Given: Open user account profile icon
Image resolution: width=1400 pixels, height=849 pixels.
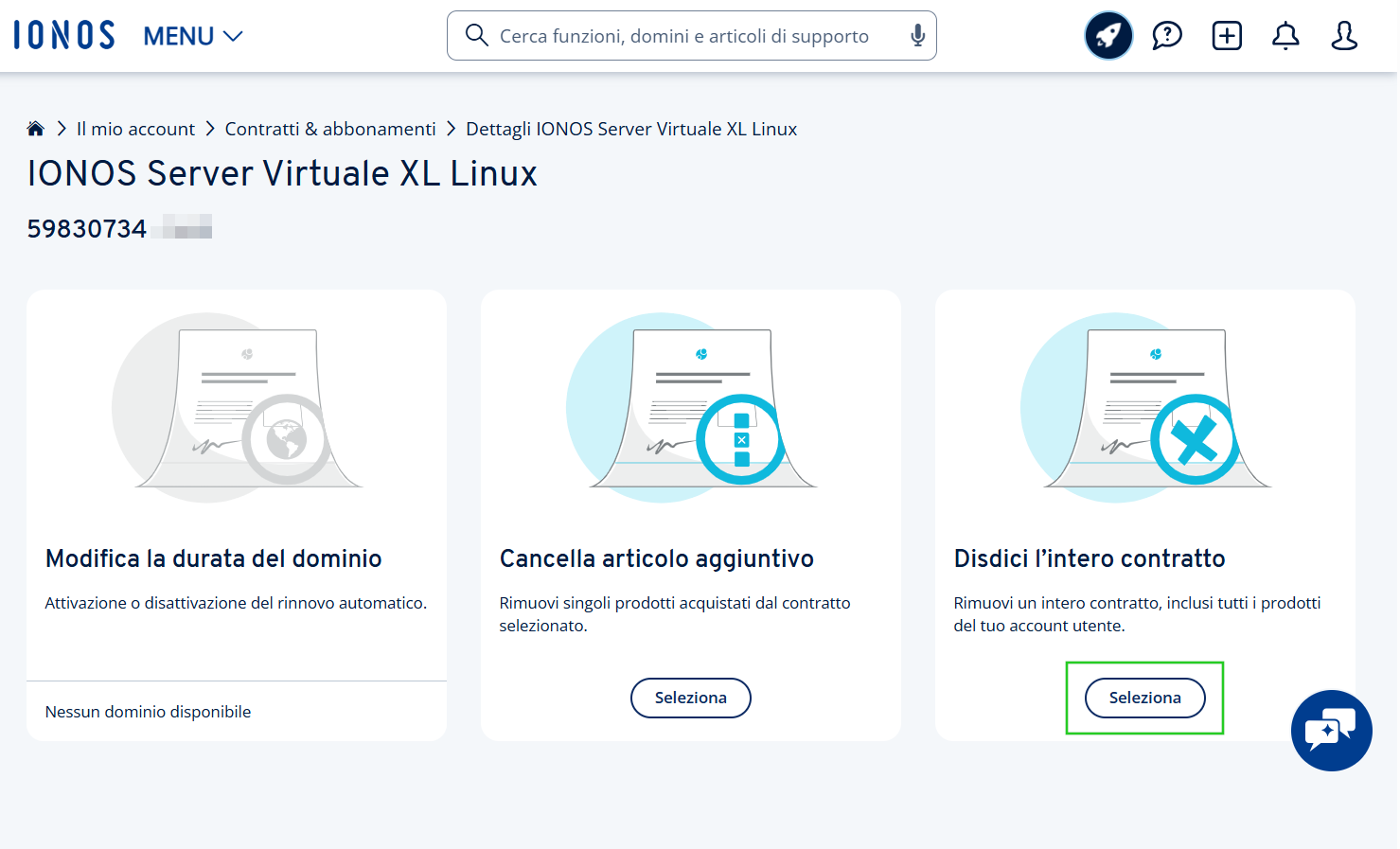Looking at the screenshot, I should coord(1344,36).
